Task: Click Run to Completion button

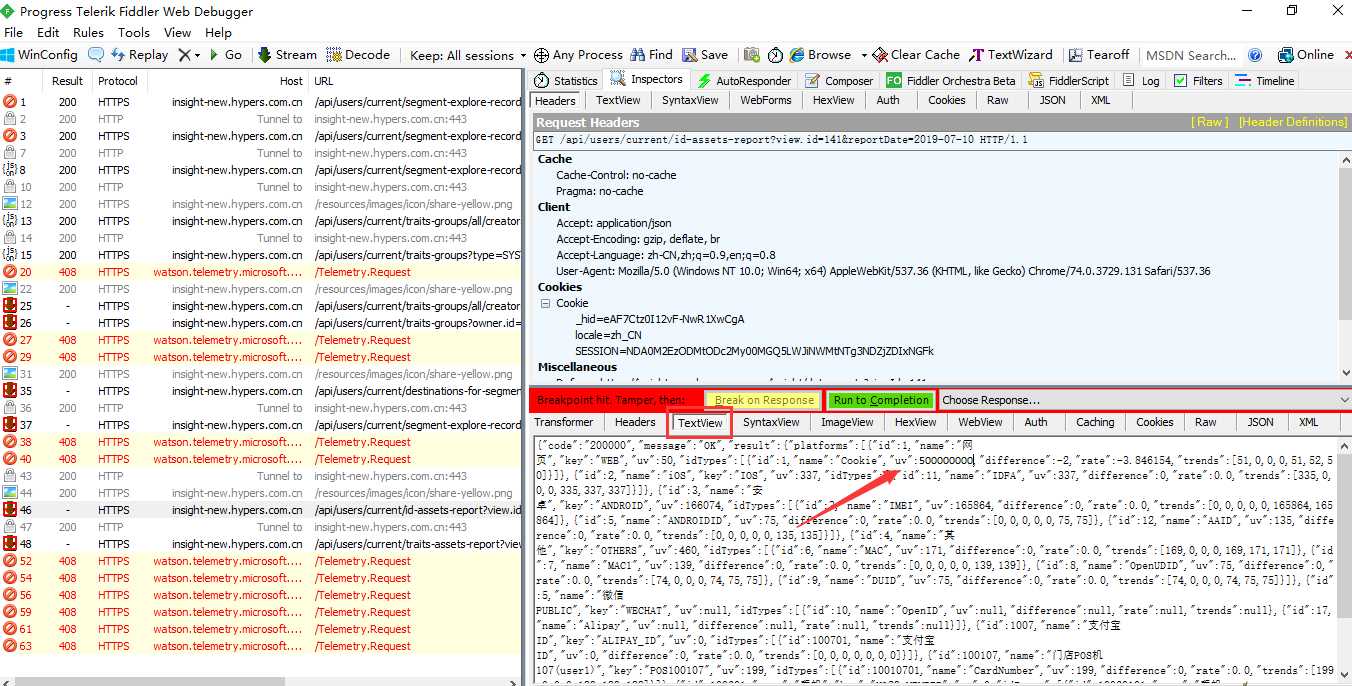Action: (881, 400)
